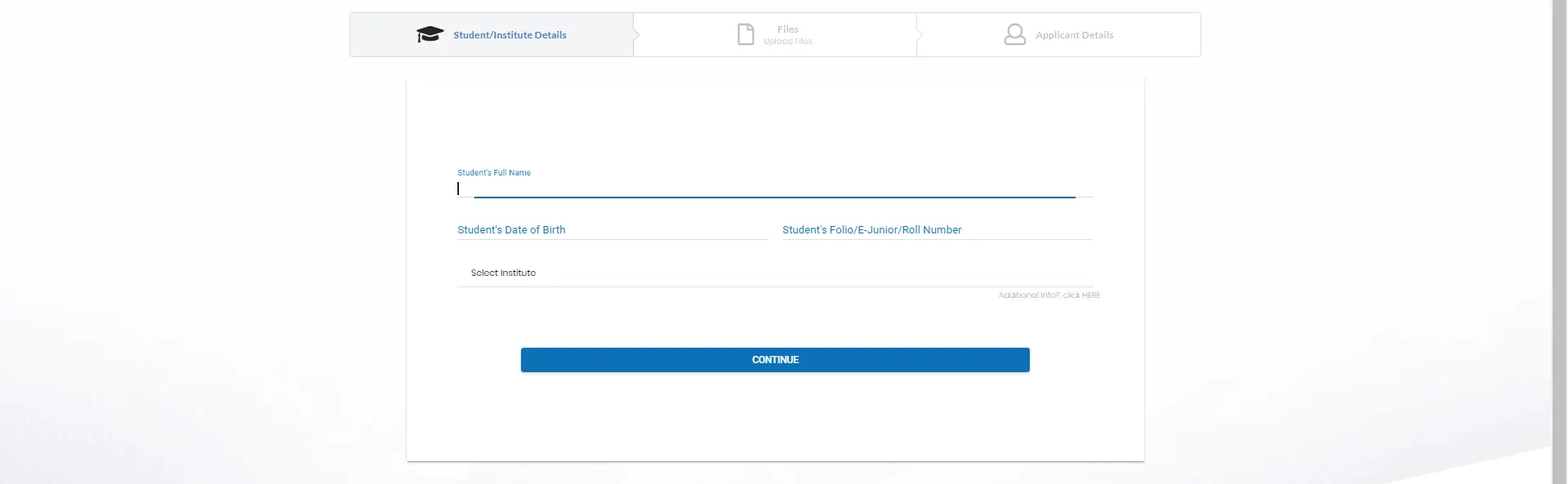The width and height of the screenshot is (1568, 484).
Task: Click the graduation cap icon
Action: pos(430,34)
